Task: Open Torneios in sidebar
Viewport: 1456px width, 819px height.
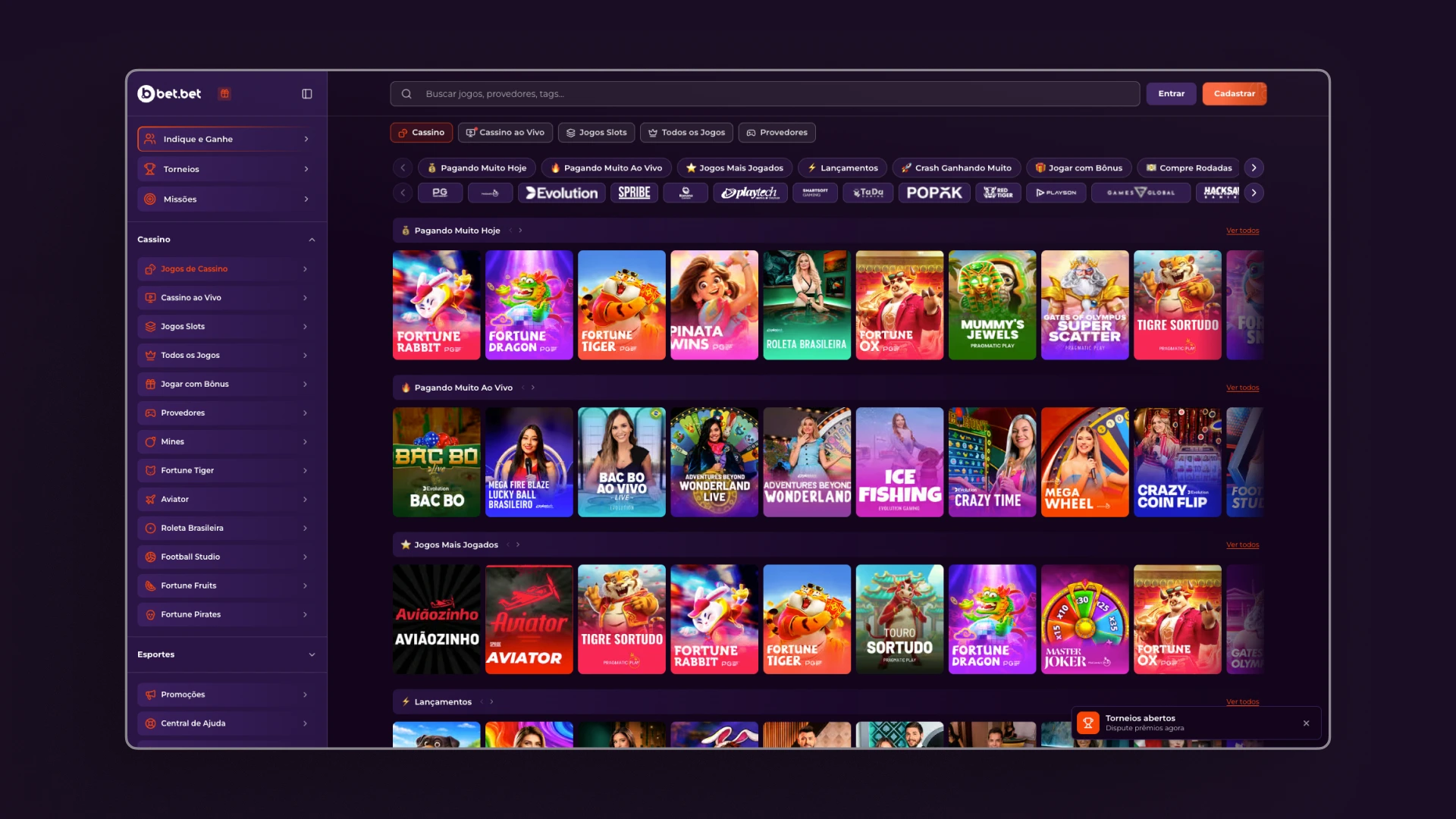Action: pos(226,169)
